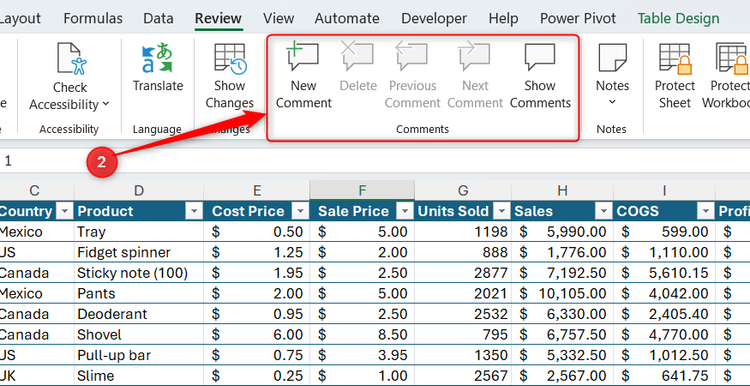Select column H header

562,190
